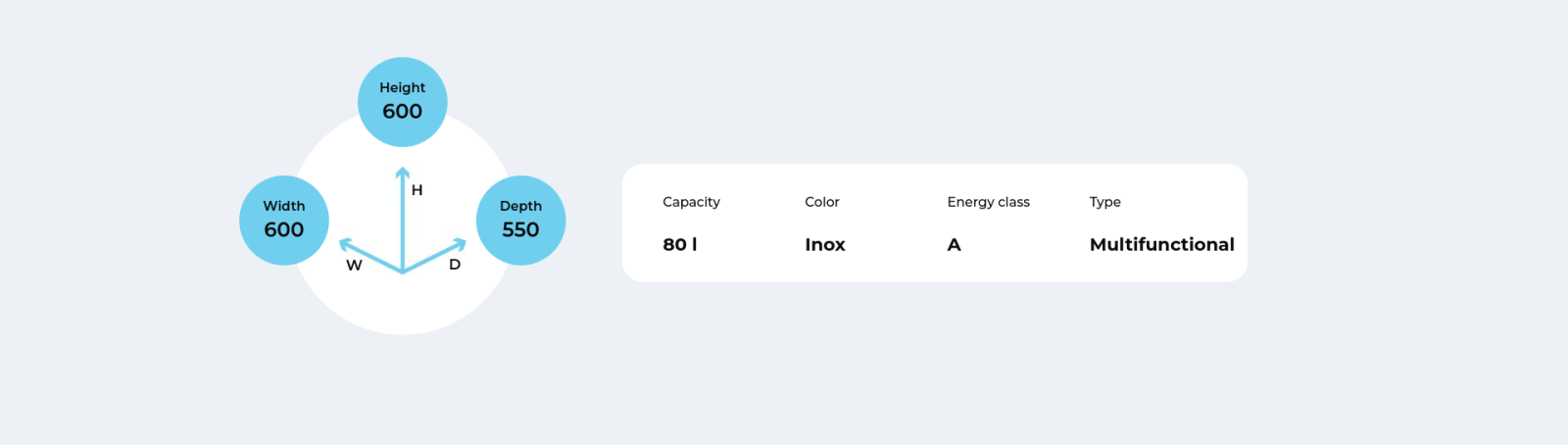Click the Height 600 circle badge
Viewport: 1568px width, 445px height.
click(402, 102)
